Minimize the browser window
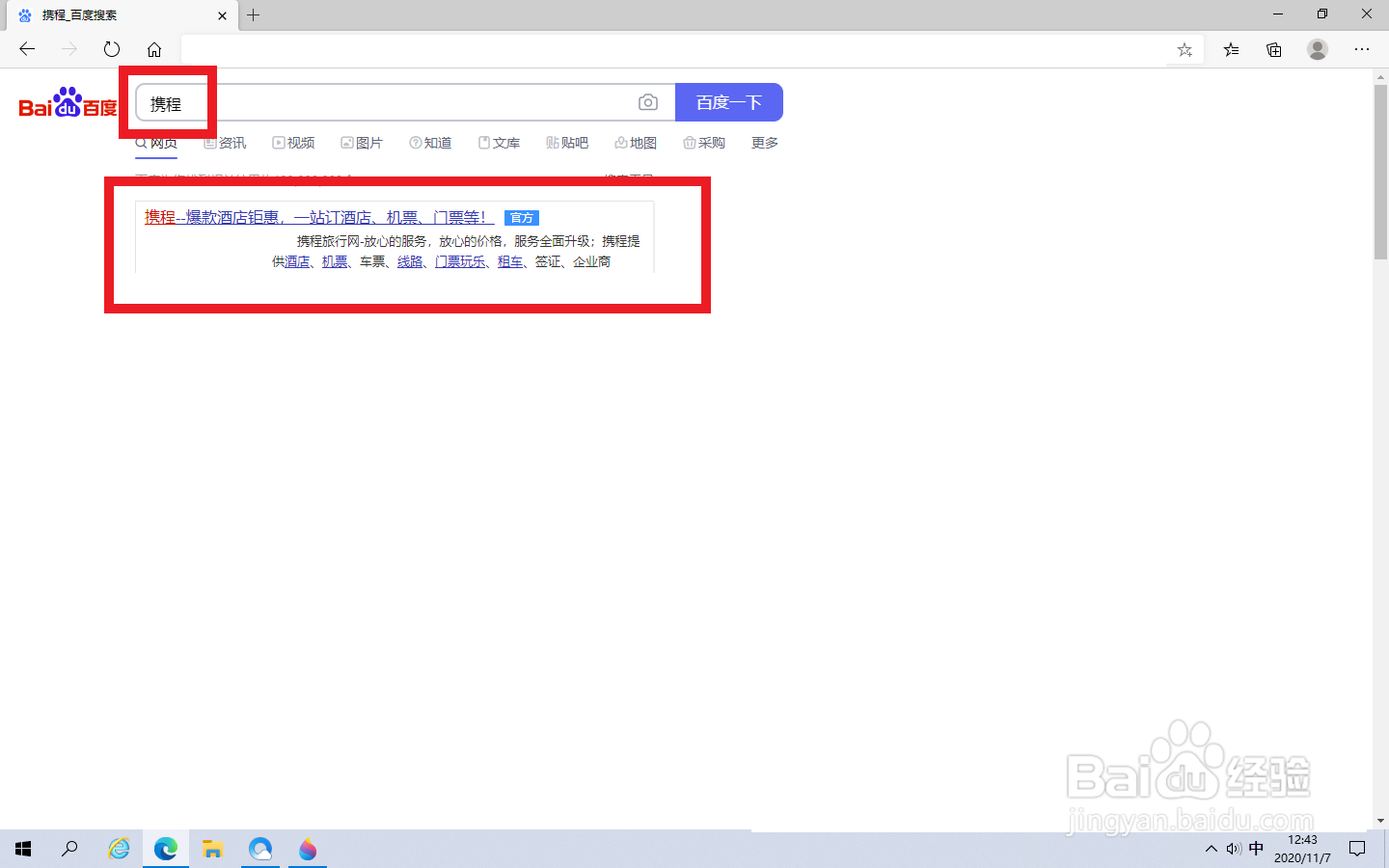This screenshot has height=868, width=1389. (1278, 14)
